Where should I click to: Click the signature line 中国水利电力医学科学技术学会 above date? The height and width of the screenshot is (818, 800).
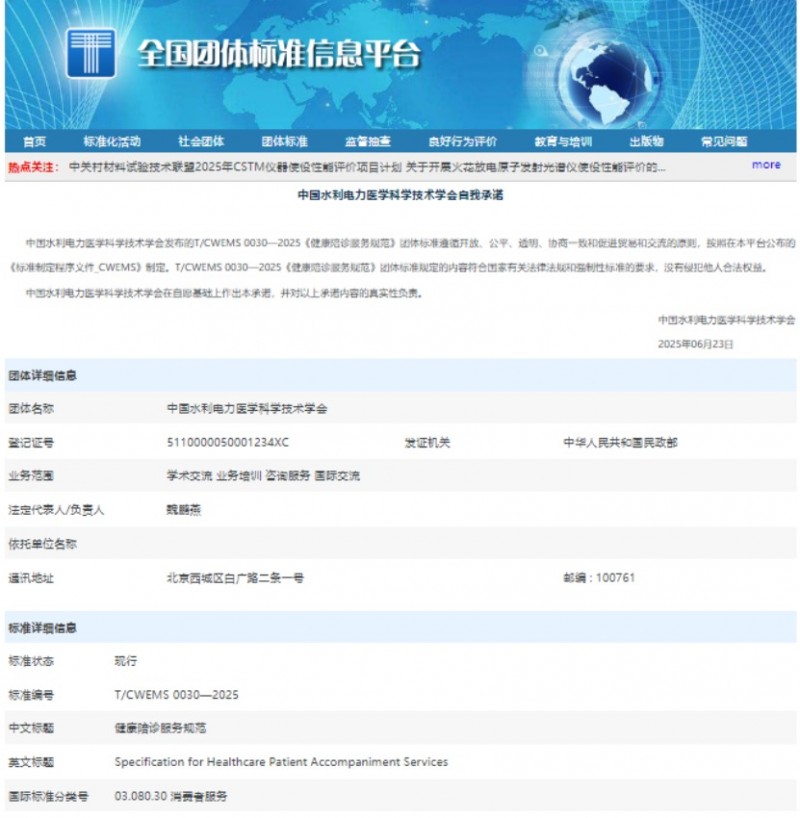coord(726,320)
